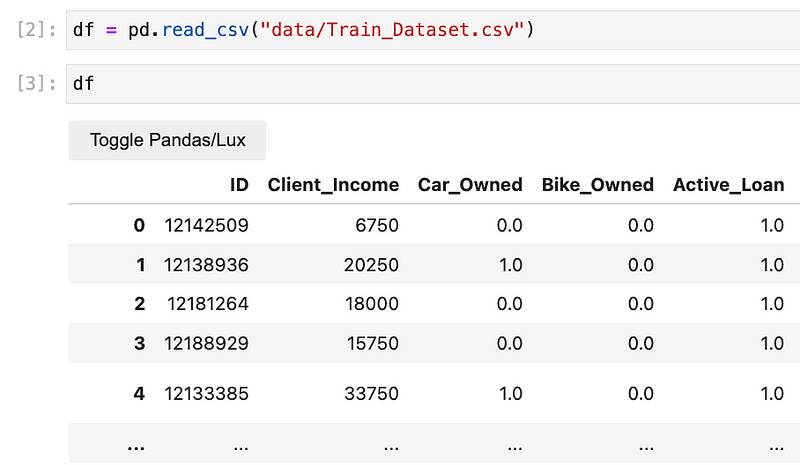Viewport: 800px width, 465px height.
Task: Click the Car_Owned column header
Action: (x=470, y=185)
